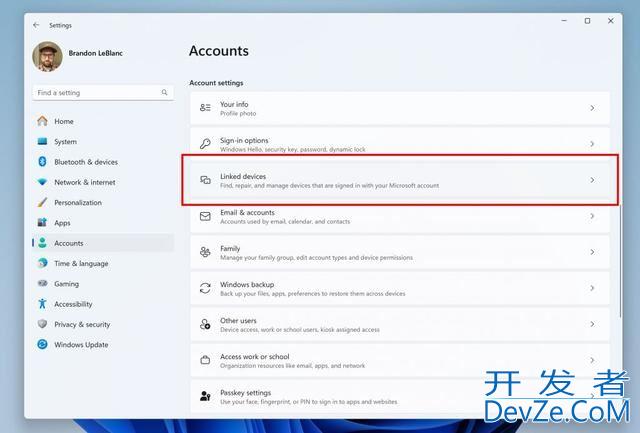Click the Windows Update icon in sidebar

(42, 344)
